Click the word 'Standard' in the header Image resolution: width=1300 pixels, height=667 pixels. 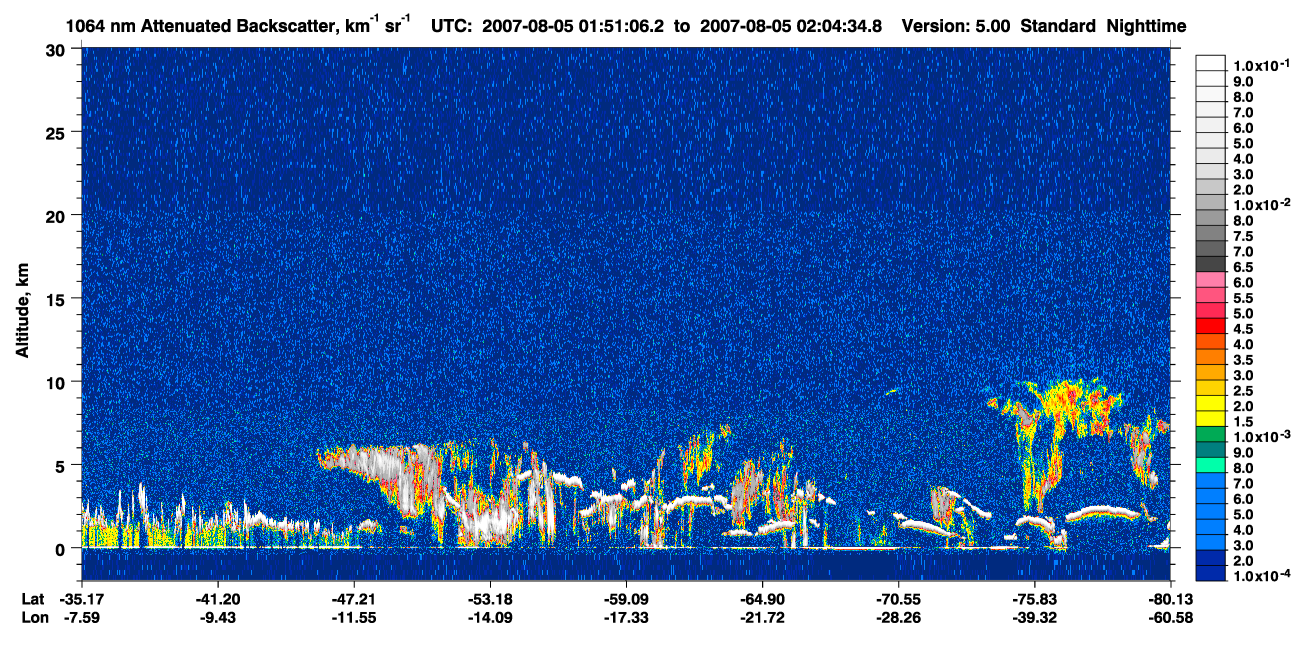[1060, 26]
